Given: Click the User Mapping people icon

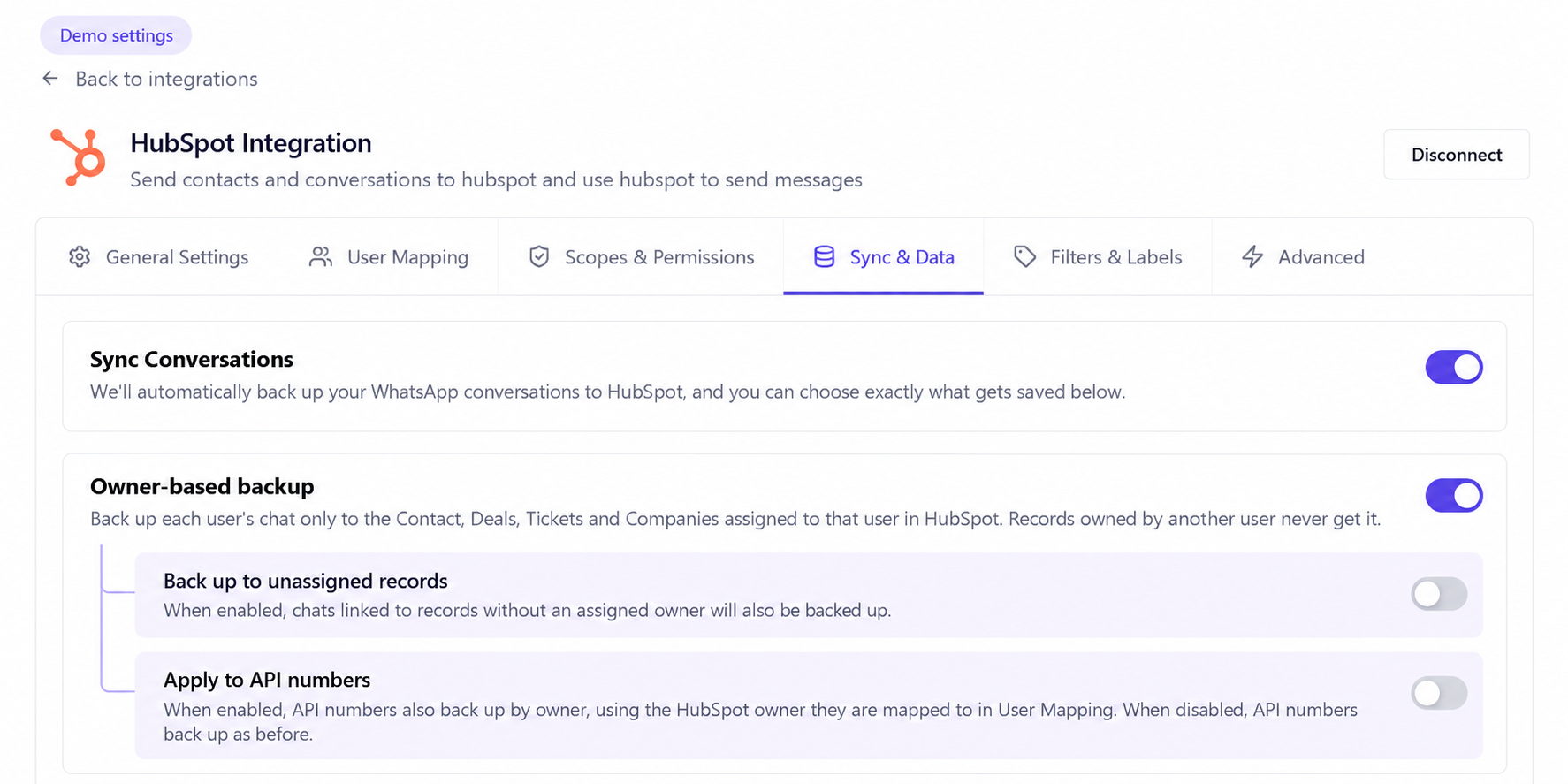Looking at the screenshot, I should [x=321, y=257].
